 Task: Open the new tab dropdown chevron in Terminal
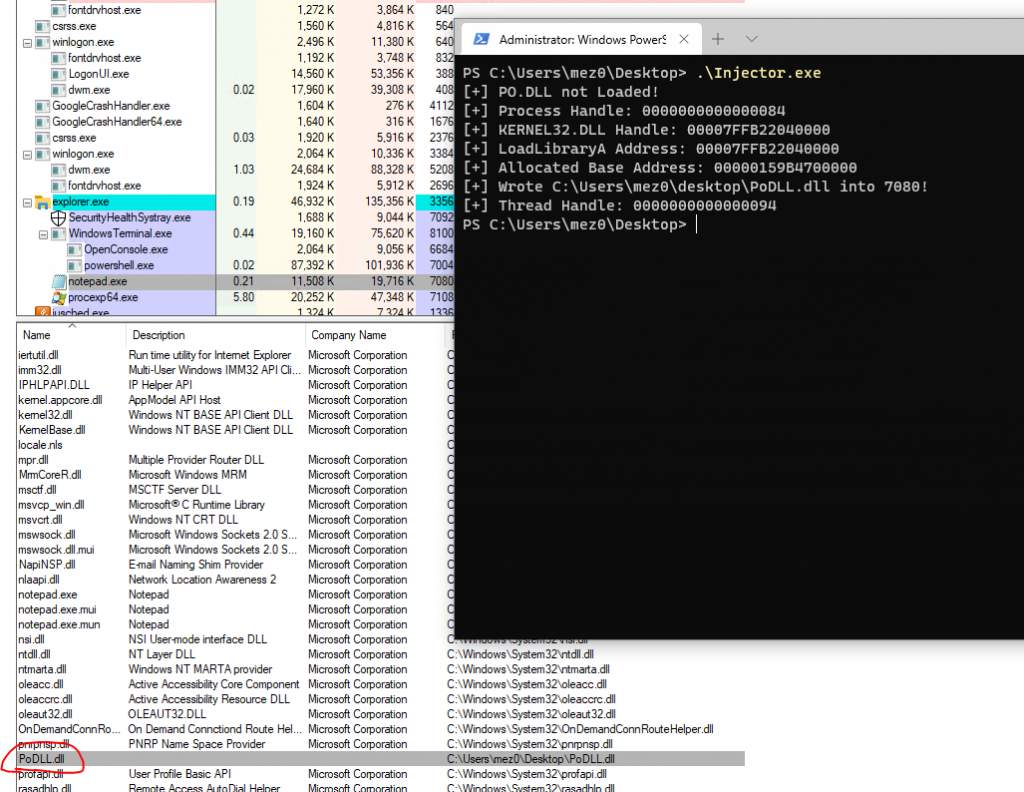click(749, 39)
